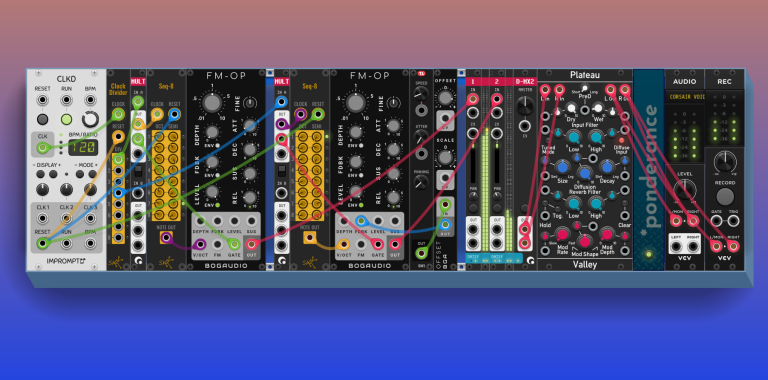Screen dimensions: 768x380
Task: Select the CLKD RUN output jack at bottom
Action: [66, 243]
